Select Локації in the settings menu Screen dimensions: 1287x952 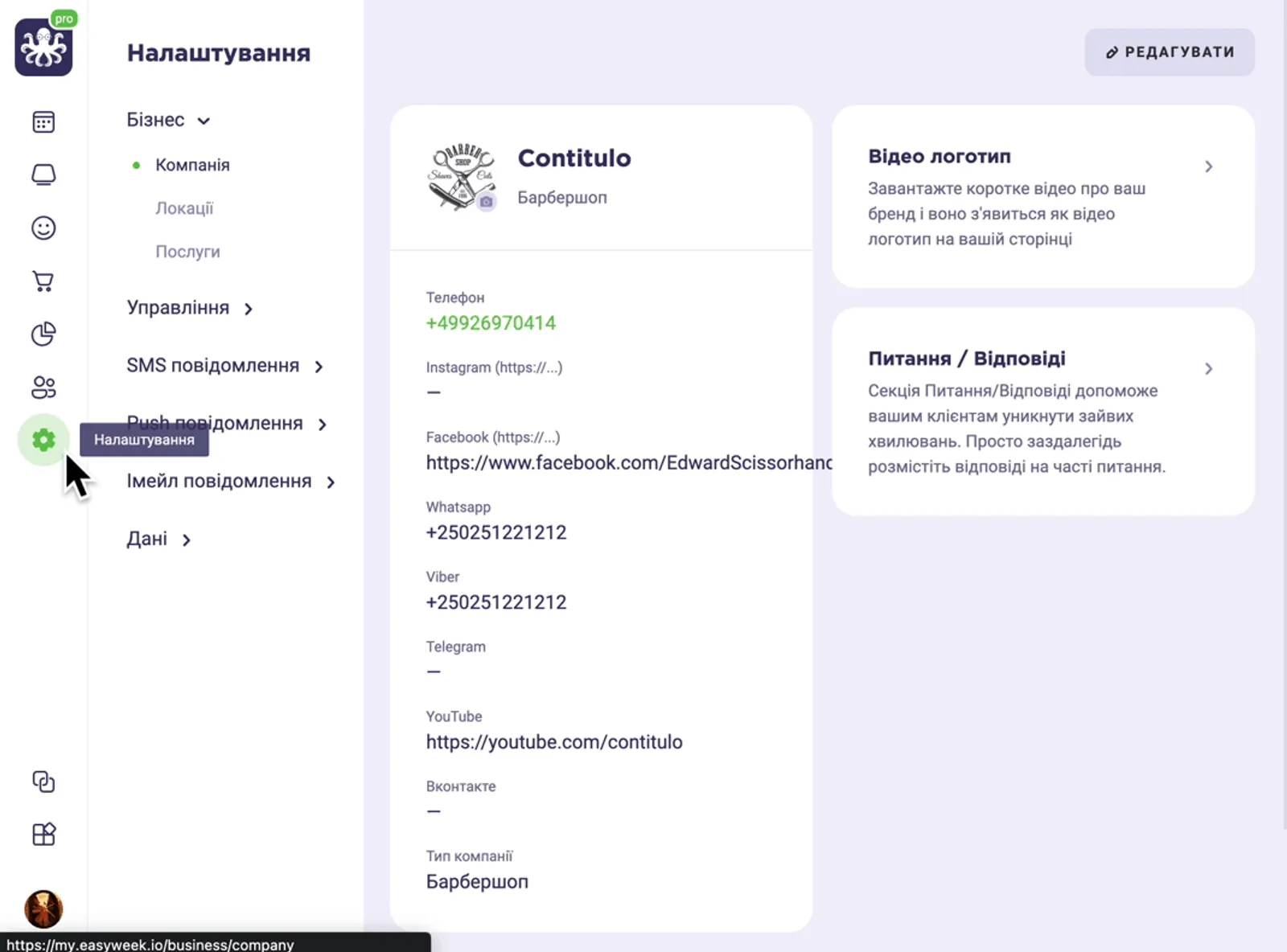[184, 207]
